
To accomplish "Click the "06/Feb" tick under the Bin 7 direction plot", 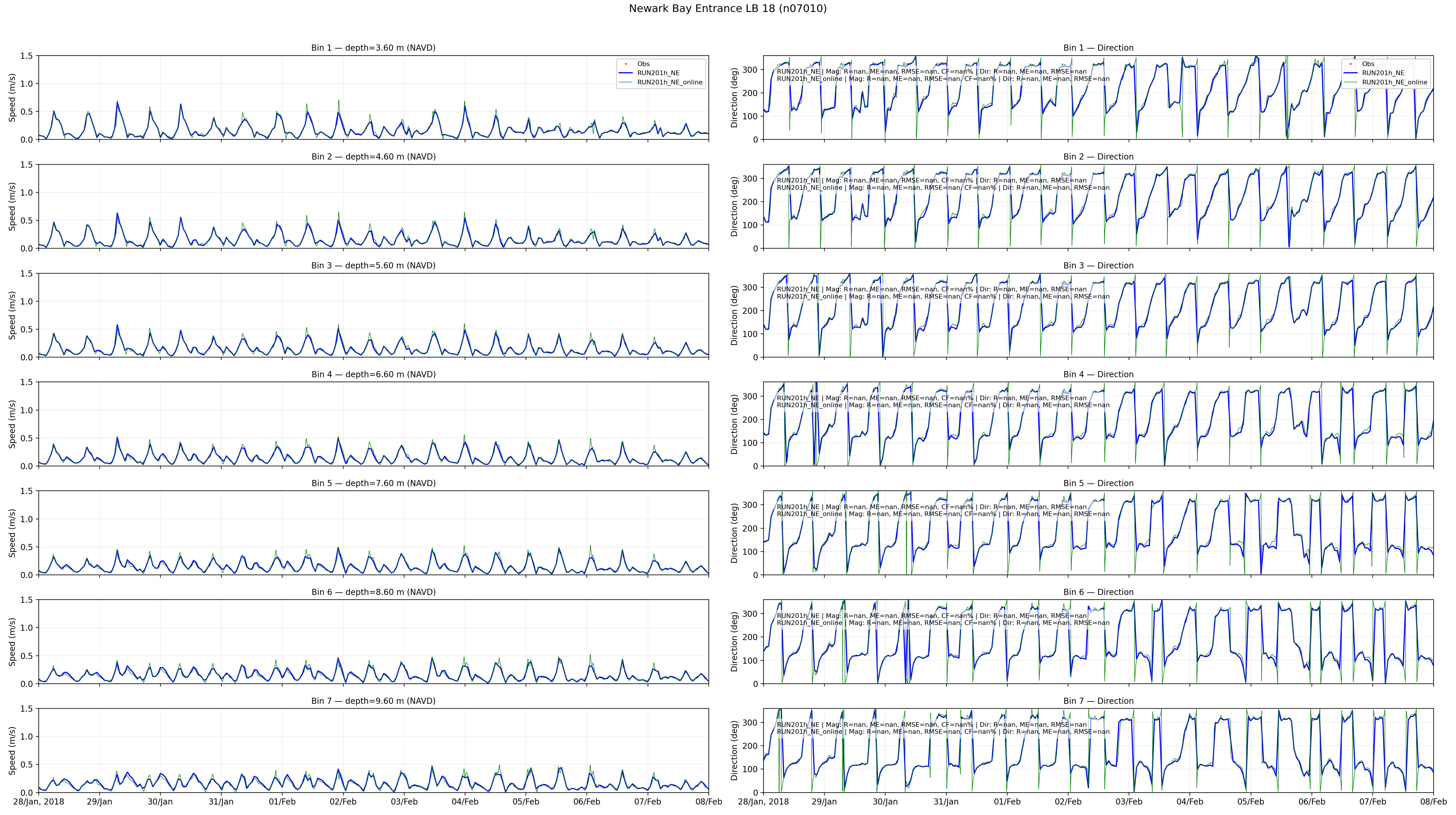I will coord(1311,802).
